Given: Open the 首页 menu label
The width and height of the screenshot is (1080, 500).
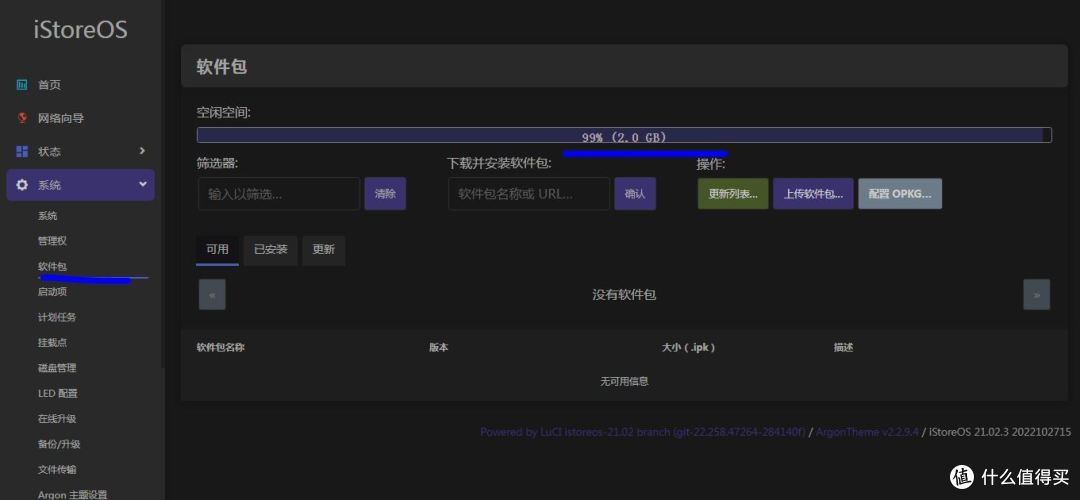Looking at the screenshot, I should tap(50, 85).
